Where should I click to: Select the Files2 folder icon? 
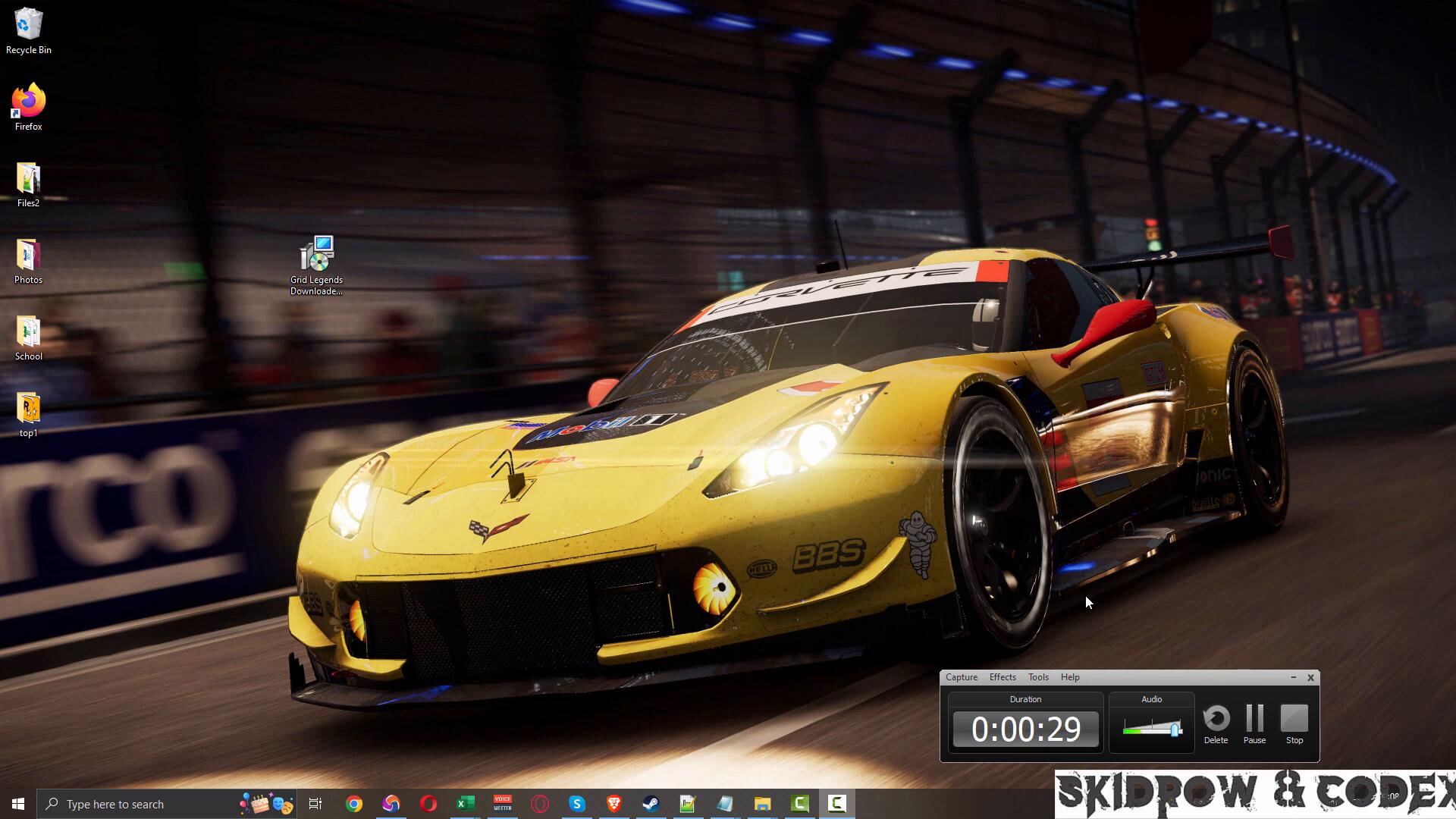click(x=28, y=184)
